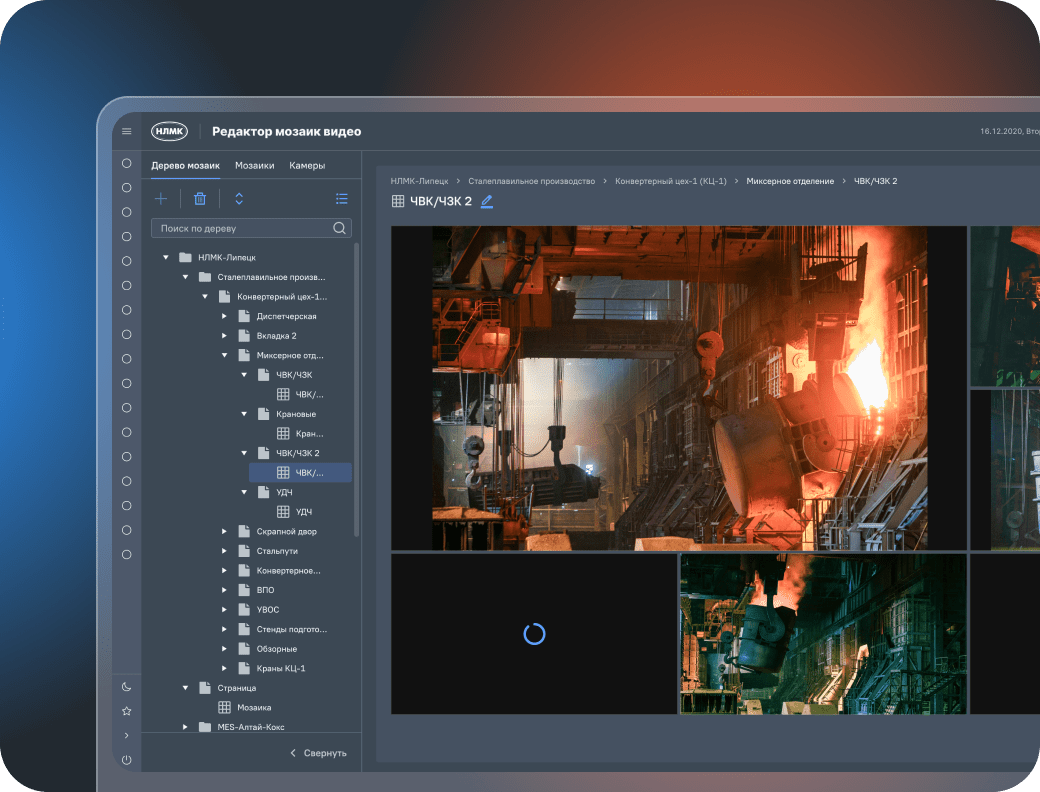The width and height of the screenshot is (1040, 792).
Task: Click the Поиск по дереву search field
Action: [x=240, y=229]
